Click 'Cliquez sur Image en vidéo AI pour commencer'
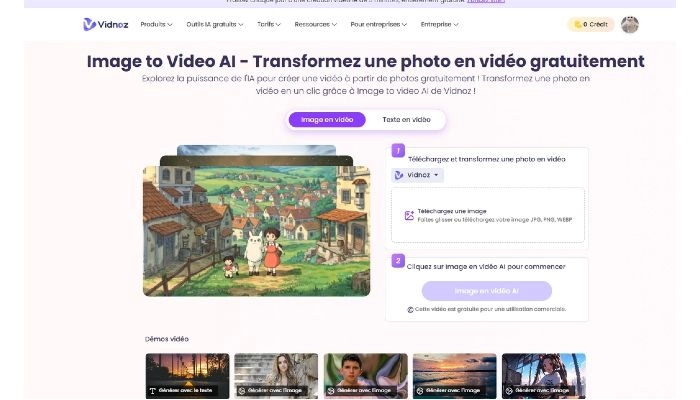The height and width of the screenshot is (400, 700). [x=486, y=267]
